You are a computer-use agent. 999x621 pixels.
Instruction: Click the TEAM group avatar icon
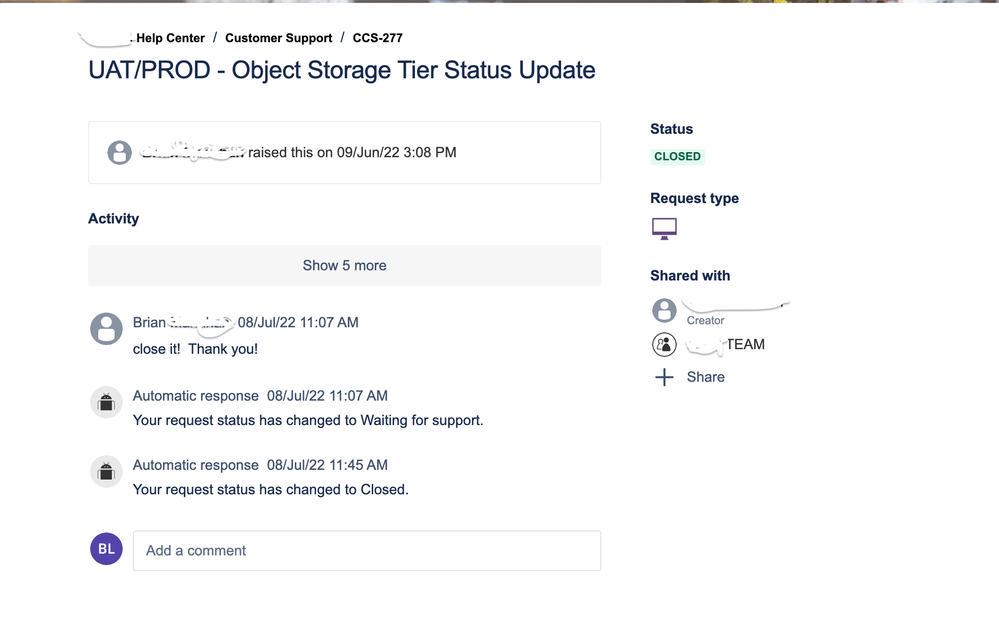664,345
